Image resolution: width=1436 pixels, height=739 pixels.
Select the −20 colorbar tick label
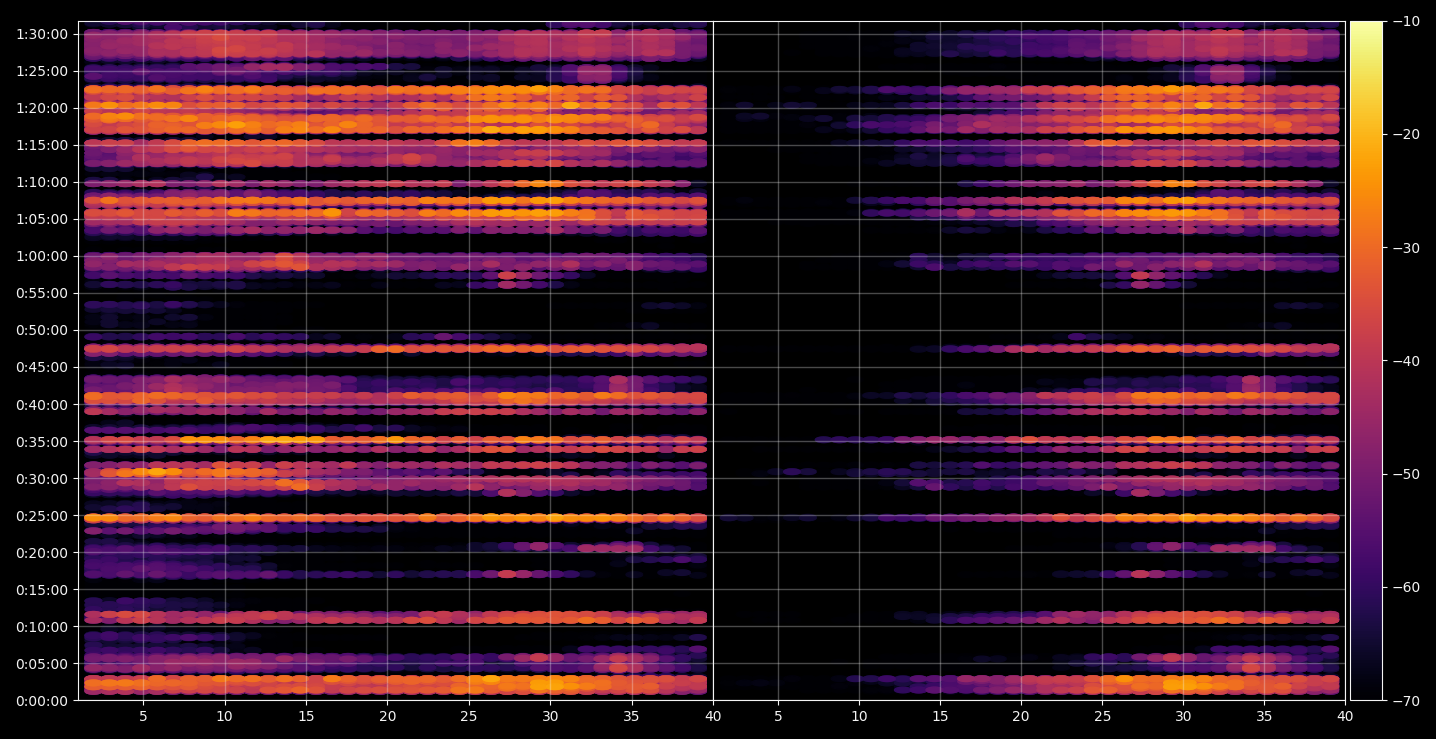tap(1406, 134)
